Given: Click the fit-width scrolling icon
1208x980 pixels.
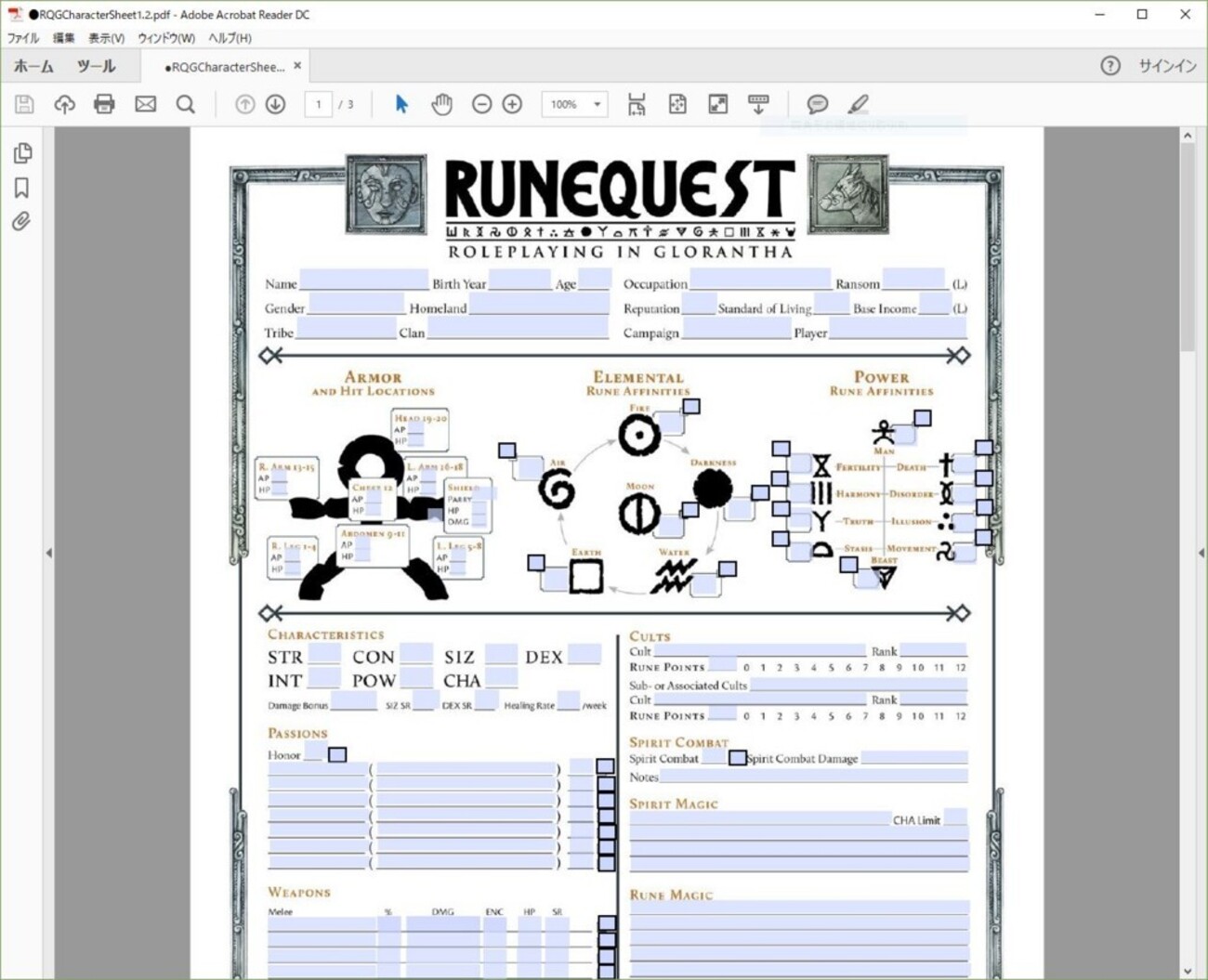Looking at the screenshot, I should click(x=637, y=104).
